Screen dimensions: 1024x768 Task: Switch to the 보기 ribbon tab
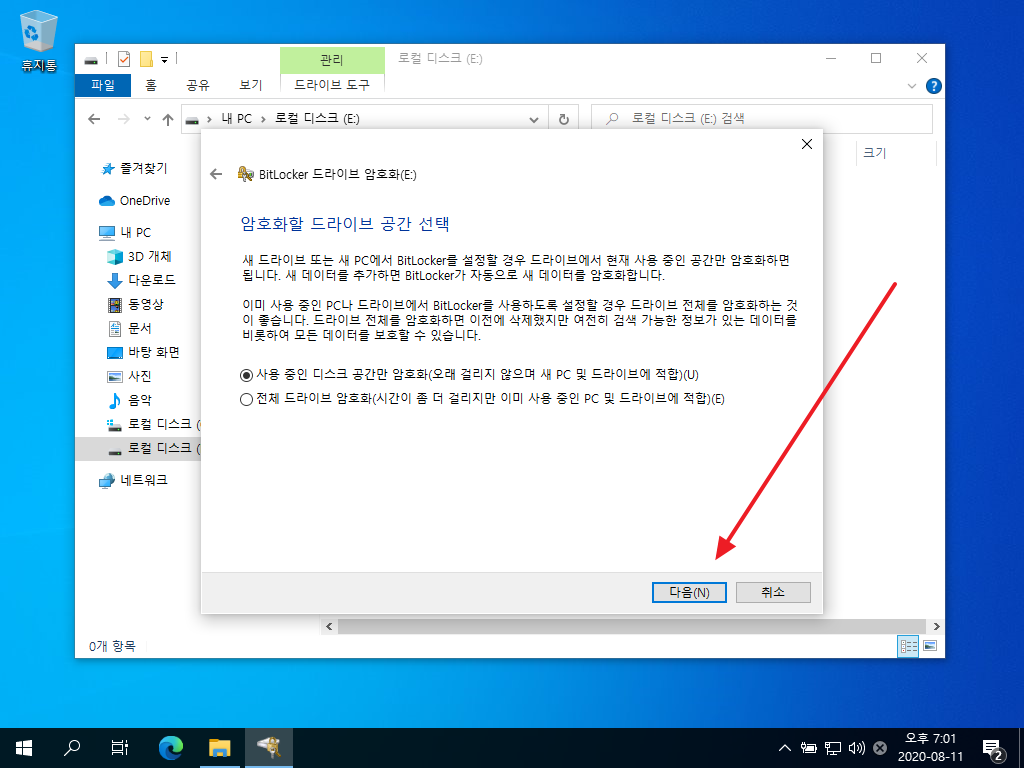[251, 85]
